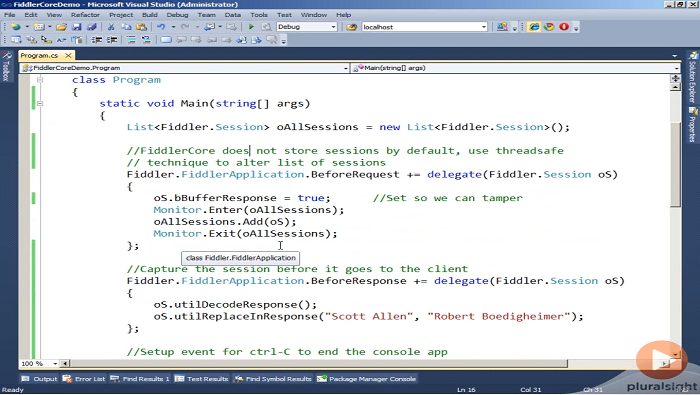This screenshot has width=700, height=395.
Task: Open the Solution Explorer side tab
Action: [693, 77]
